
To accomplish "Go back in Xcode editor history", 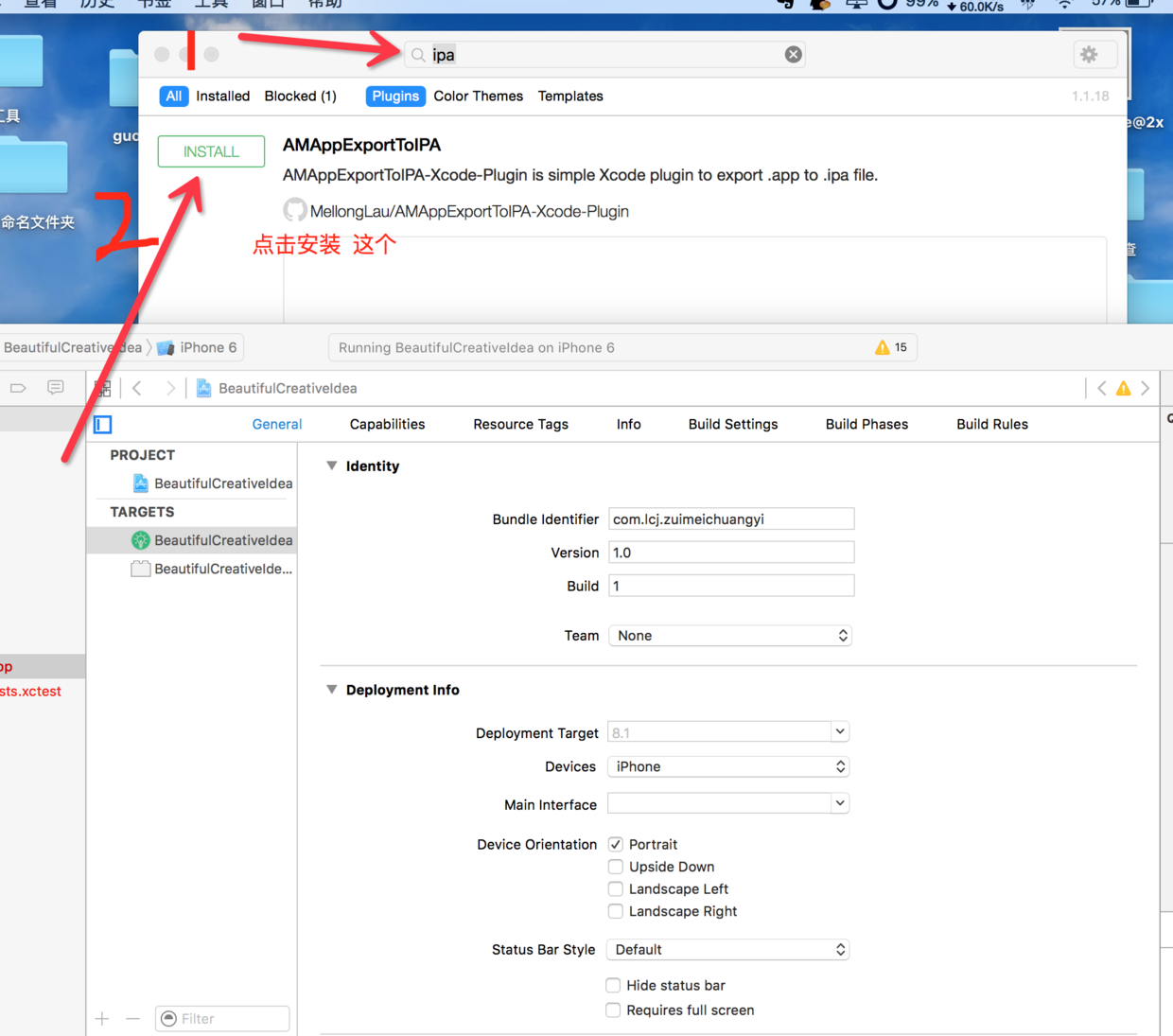I will [x=138, y=388].
